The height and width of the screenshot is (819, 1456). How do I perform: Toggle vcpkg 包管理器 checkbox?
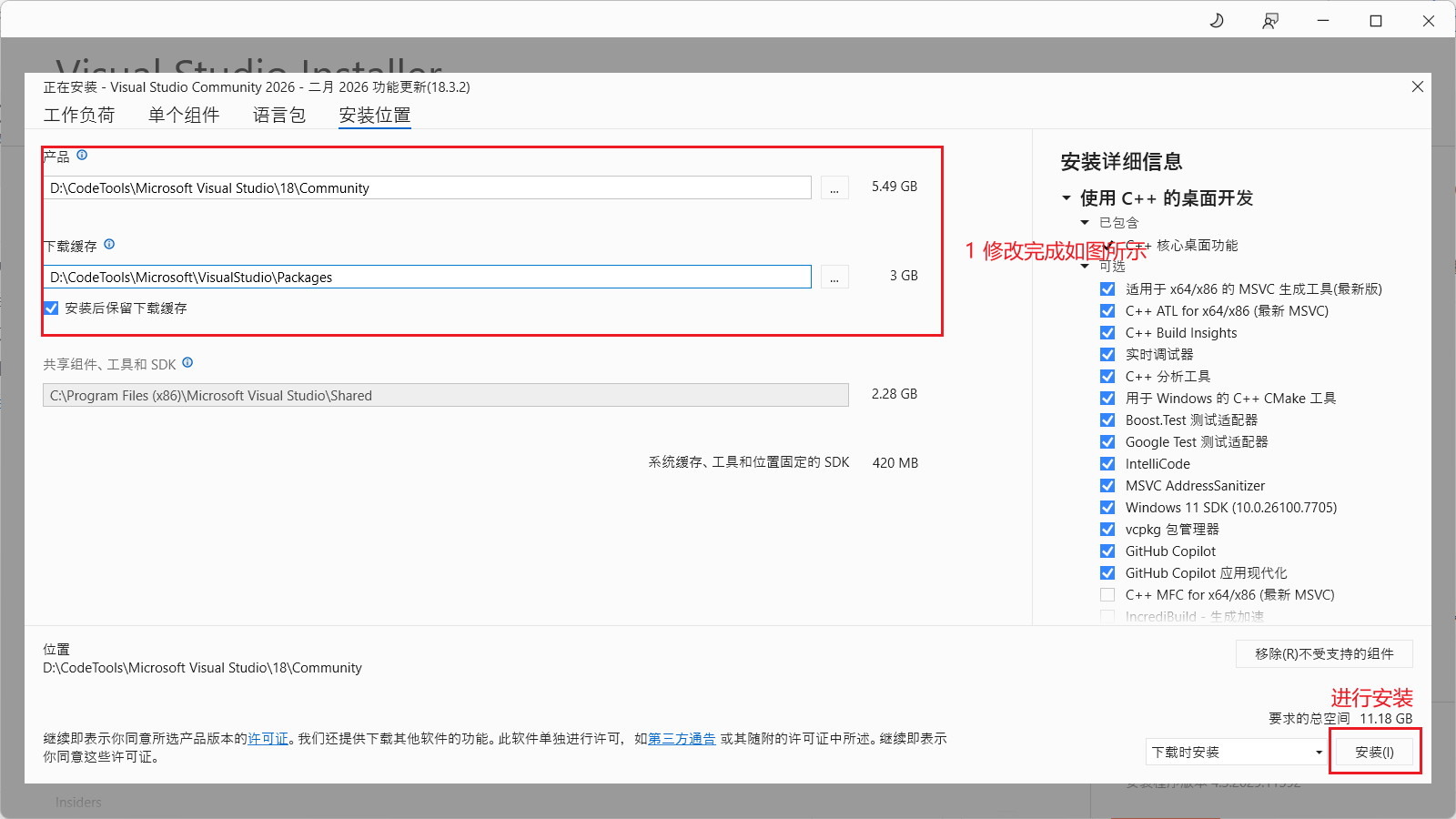click(1107, 530)
